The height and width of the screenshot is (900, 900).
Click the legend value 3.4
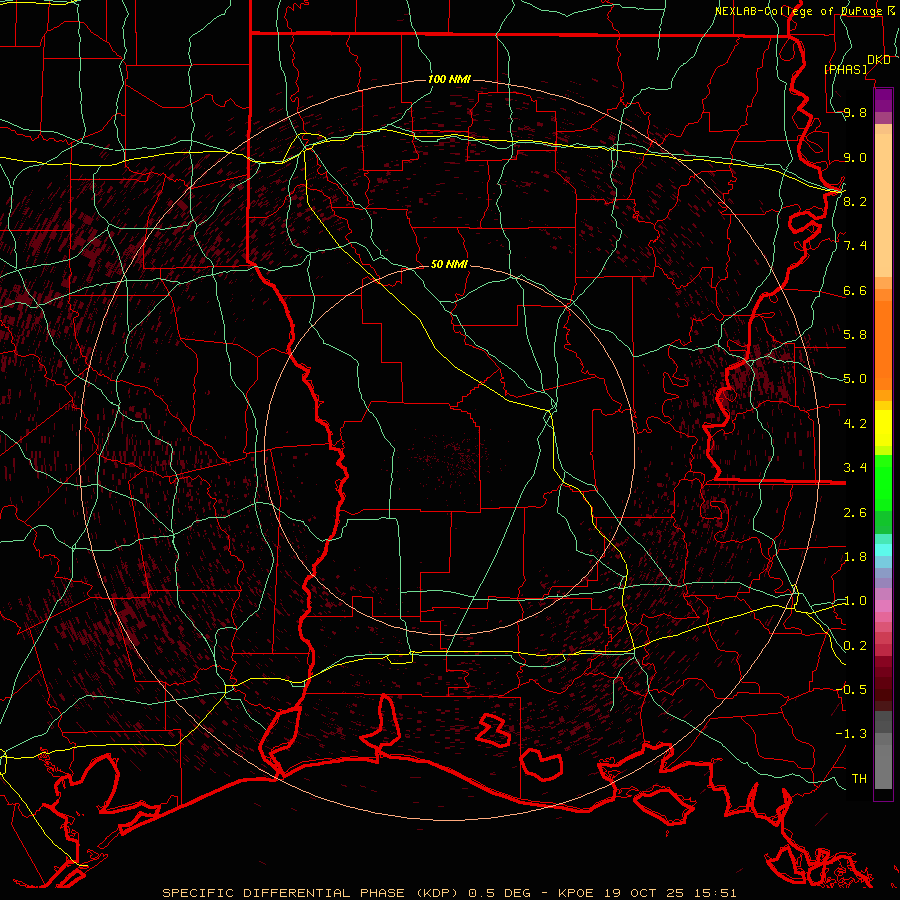855,467
